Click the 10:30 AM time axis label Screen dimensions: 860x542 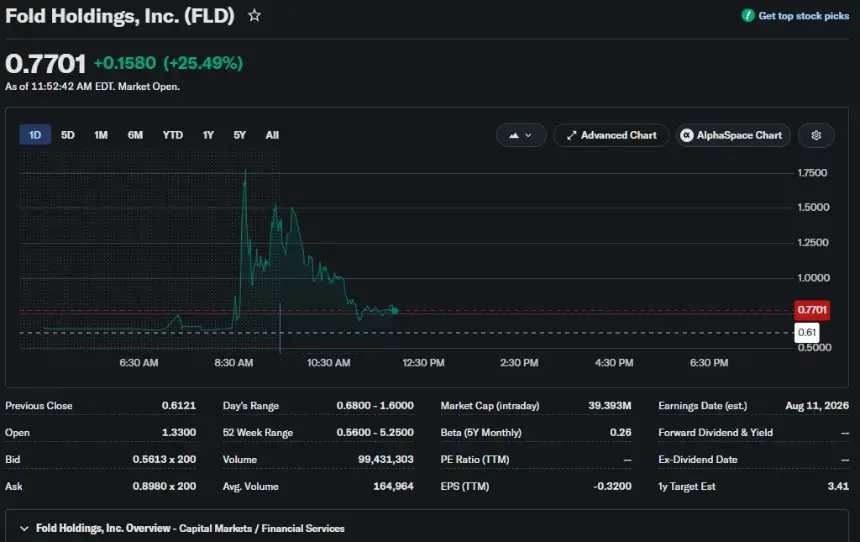point(329,363)
